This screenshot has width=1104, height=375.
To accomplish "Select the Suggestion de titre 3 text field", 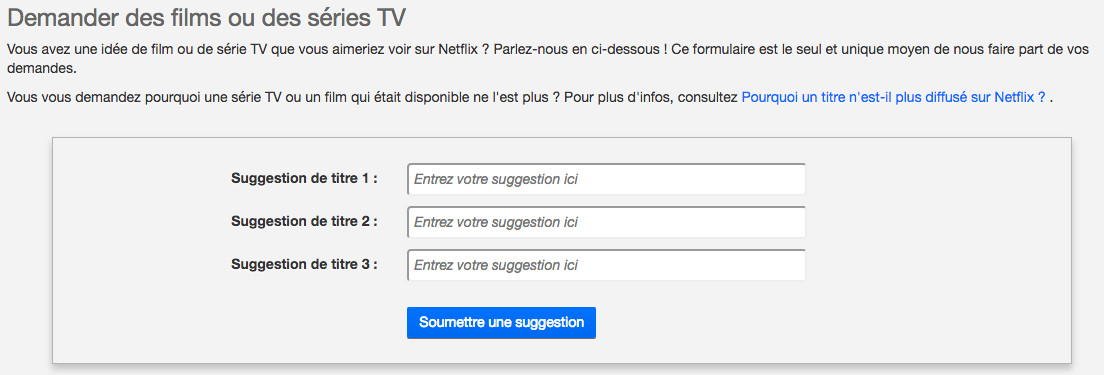I will [606, 265].
